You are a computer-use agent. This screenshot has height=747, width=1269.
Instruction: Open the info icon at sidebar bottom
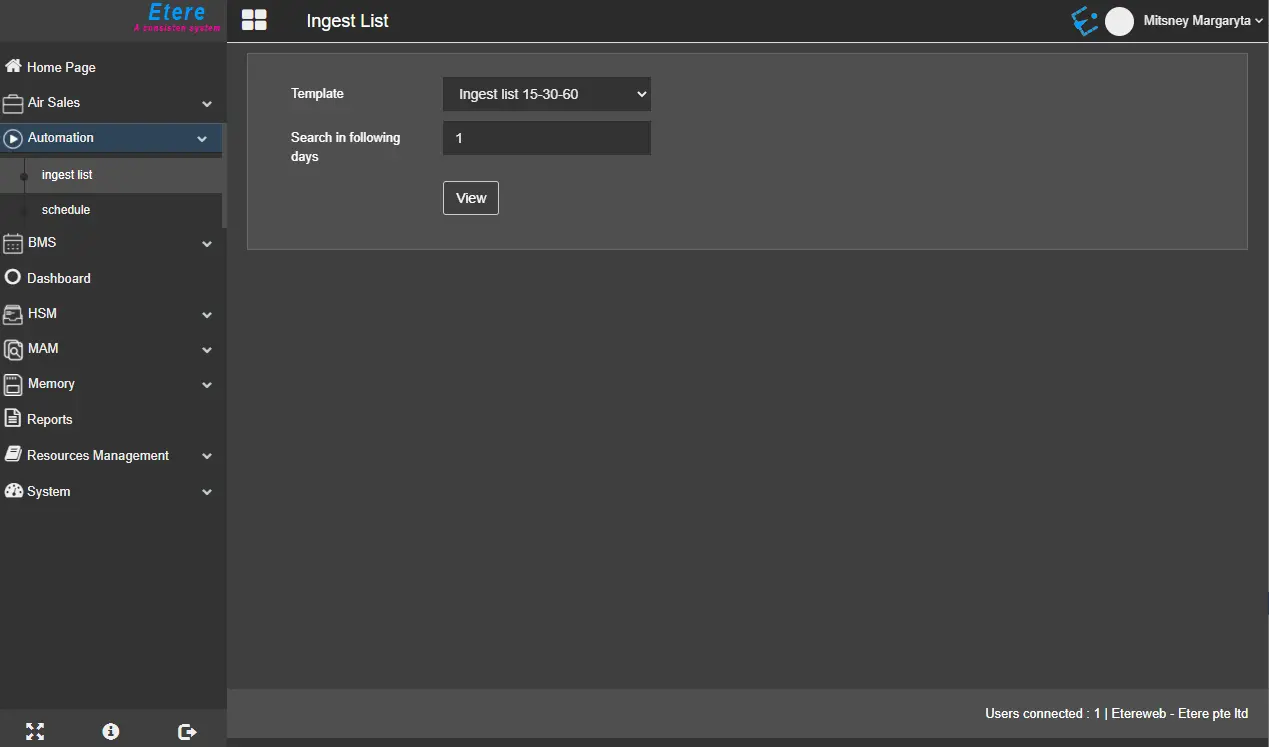click(111, 731)
